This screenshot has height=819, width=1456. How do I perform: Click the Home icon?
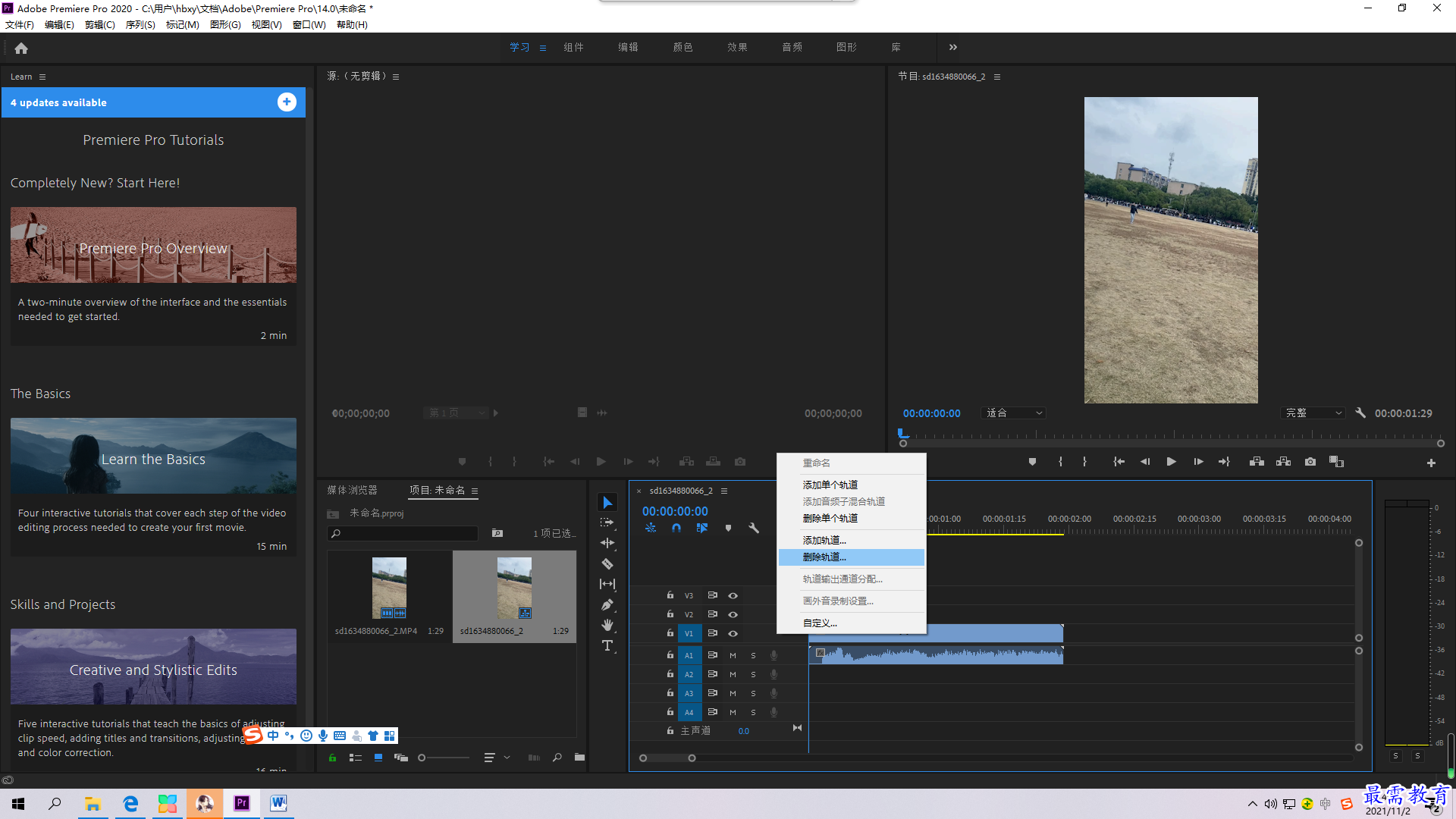(x=21, y=48)
